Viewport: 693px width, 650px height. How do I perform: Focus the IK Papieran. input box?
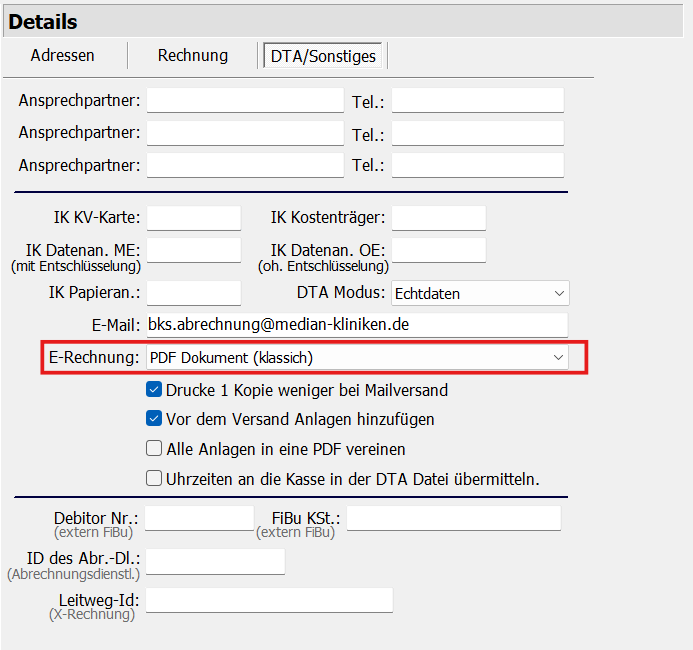(x=194, y=293)
